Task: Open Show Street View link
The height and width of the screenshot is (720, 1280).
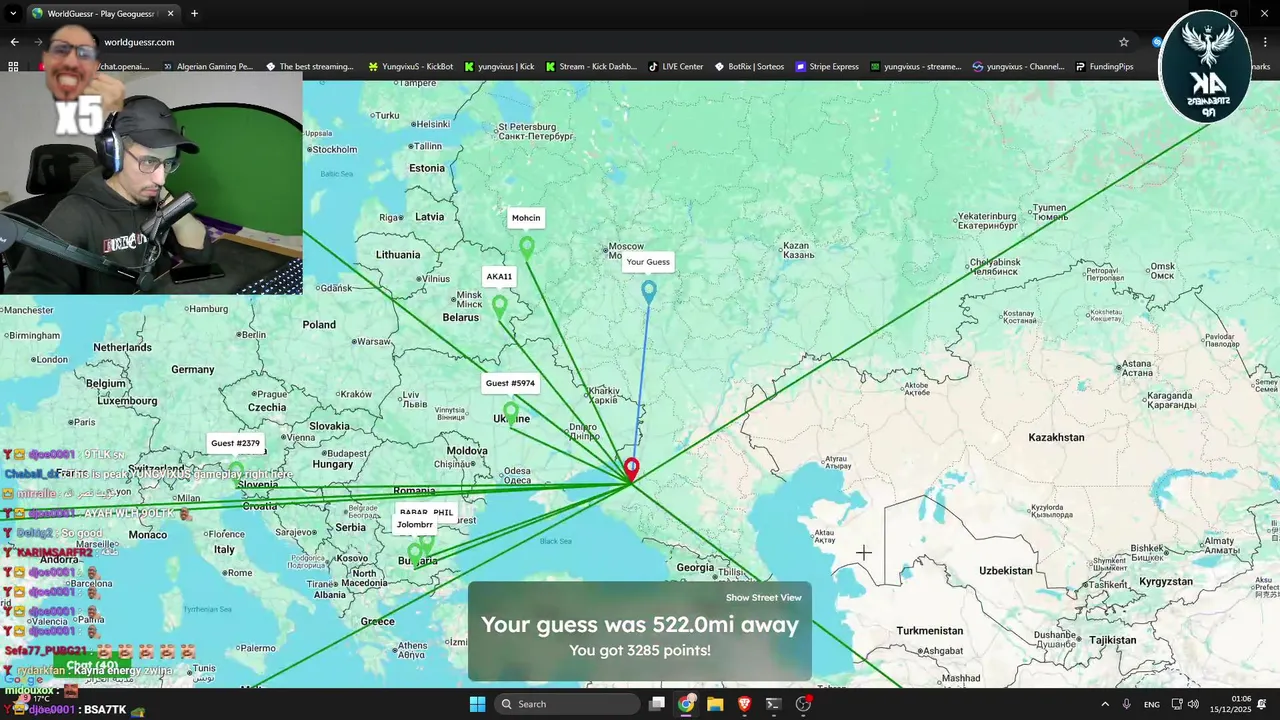Action: tap(763, 598)
